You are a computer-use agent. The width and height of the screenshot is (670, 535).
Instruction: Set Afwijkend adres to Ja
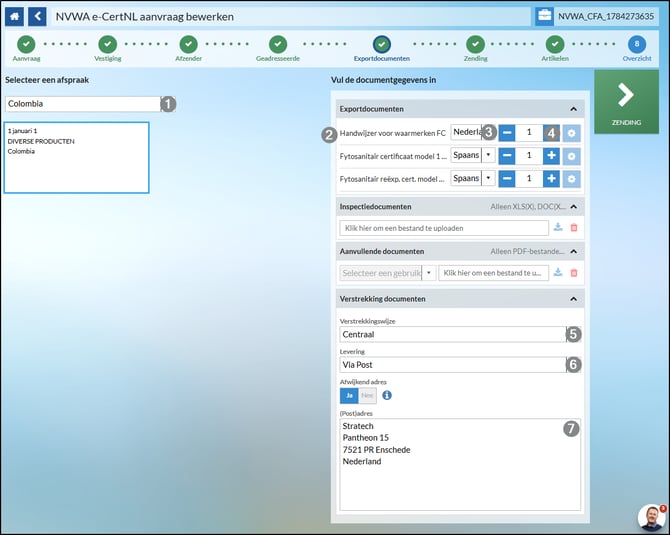[349, 396]
